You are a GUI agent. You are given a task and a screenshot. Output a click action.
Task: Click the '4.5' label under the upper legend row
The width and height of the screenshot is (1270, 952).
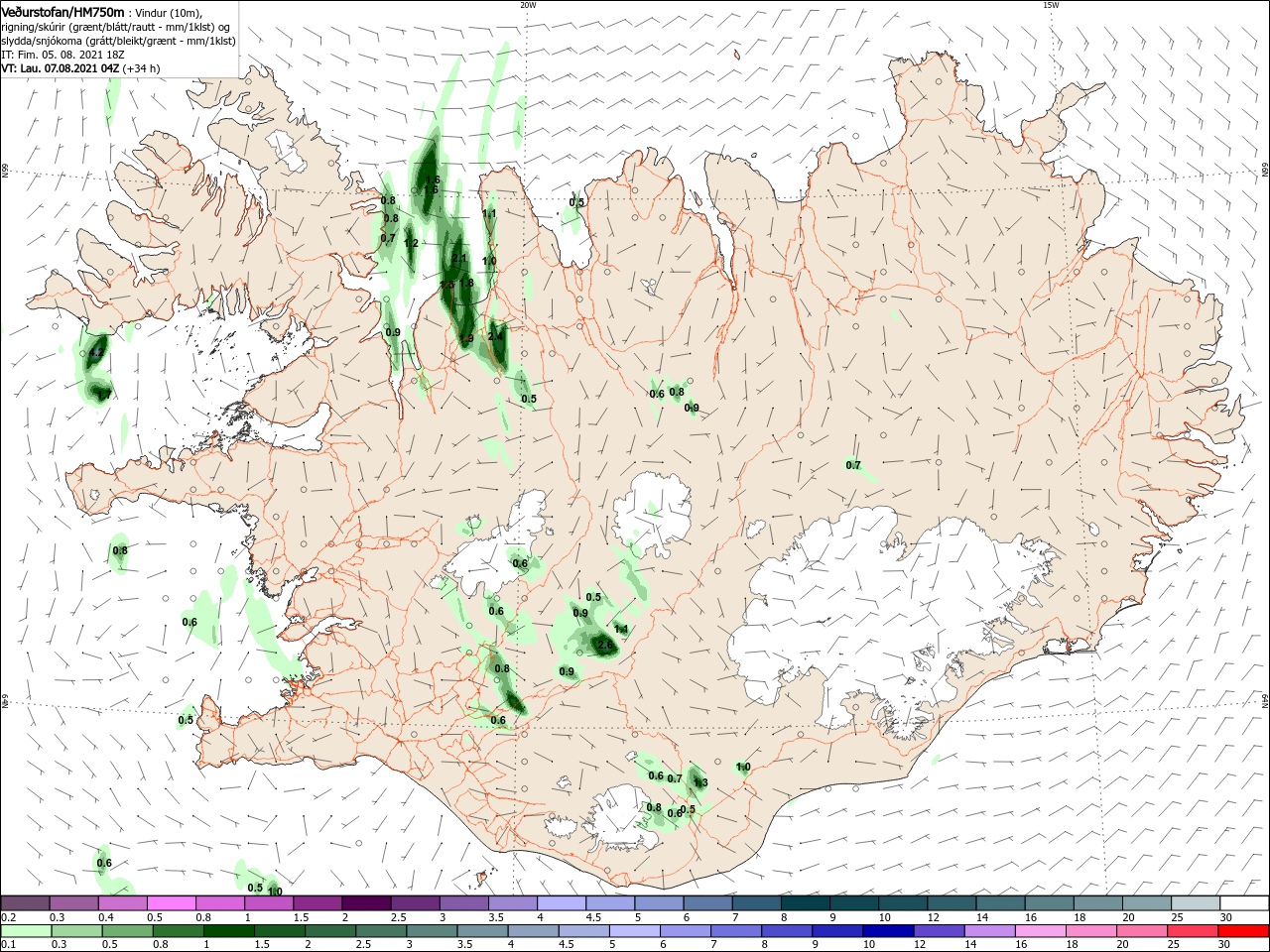593,917
